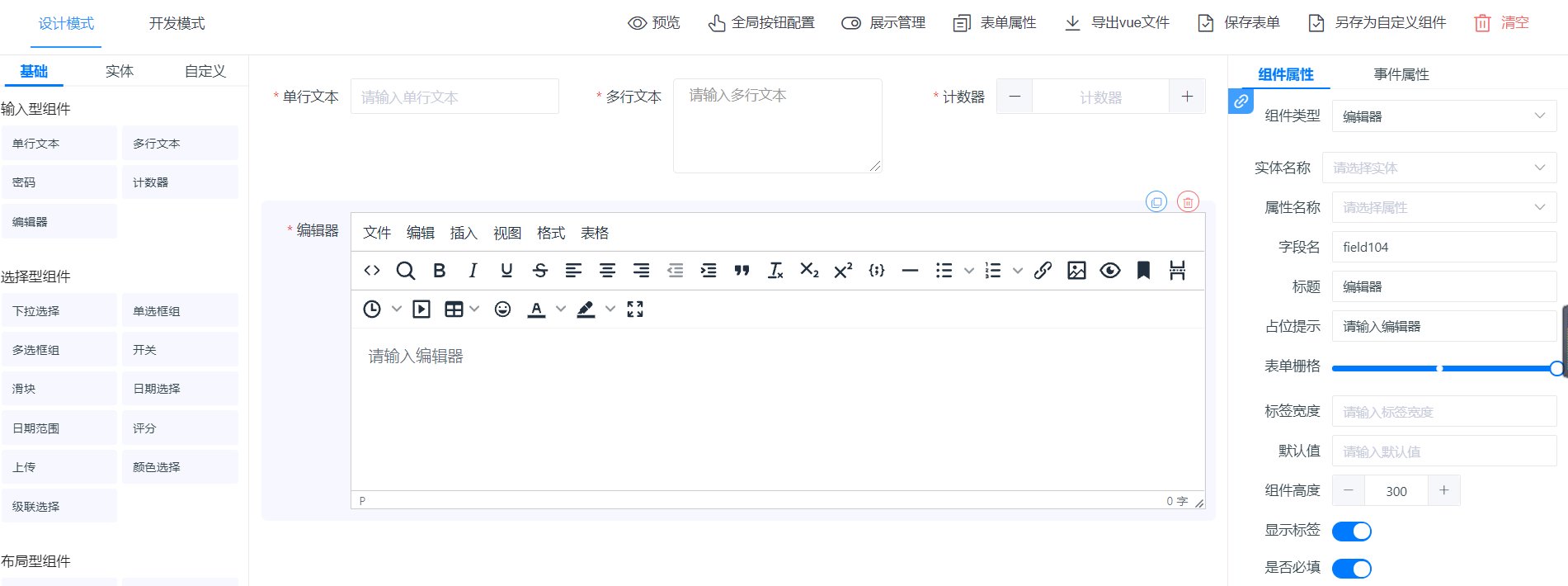1568x586 pixels.
Task: Switch to 自定义 components tab
Action: pyautogui.click(x=205, y=71)
